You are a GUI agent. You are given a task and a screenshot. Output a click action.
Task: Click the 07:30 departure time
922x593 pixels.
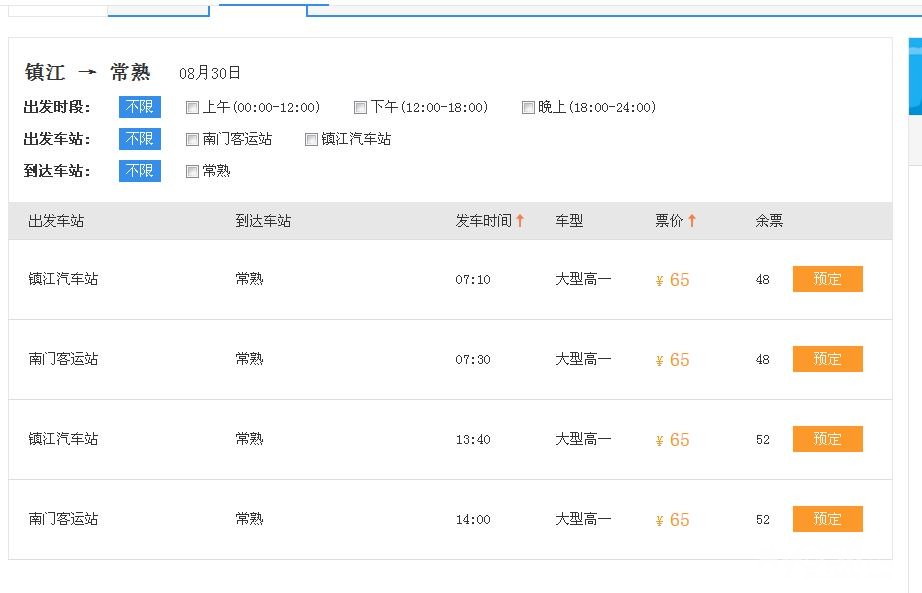click(x=473, y=359)
